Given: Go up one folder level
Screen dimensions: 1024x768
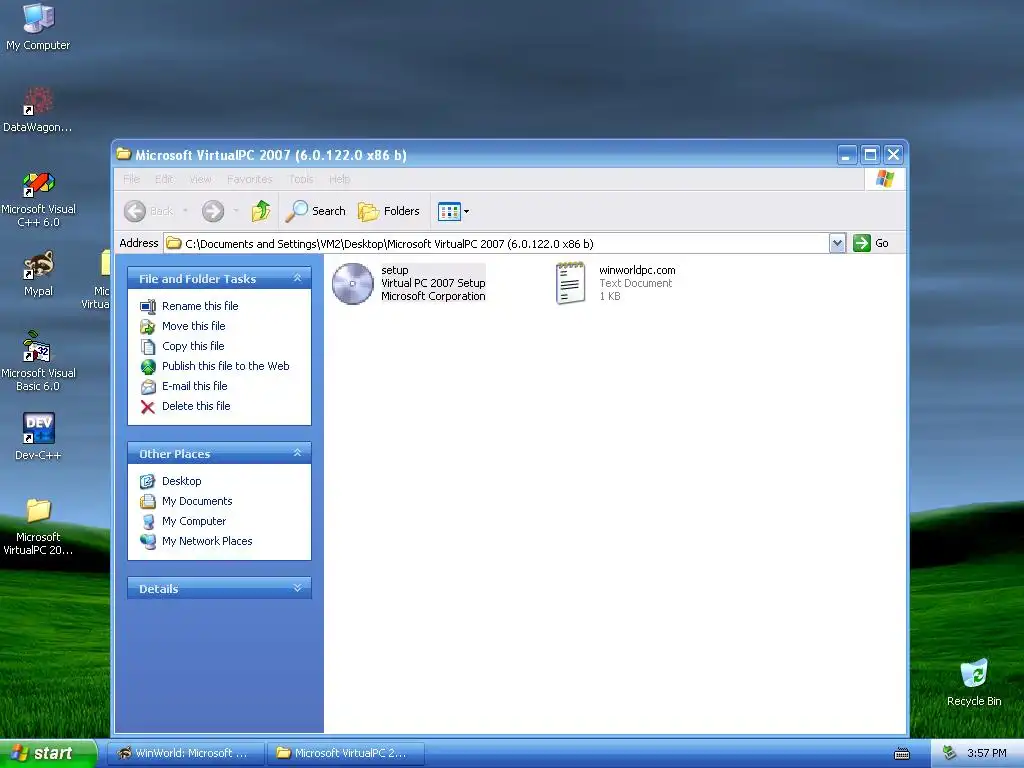Looking at the screenshot, I should [261, 211].
